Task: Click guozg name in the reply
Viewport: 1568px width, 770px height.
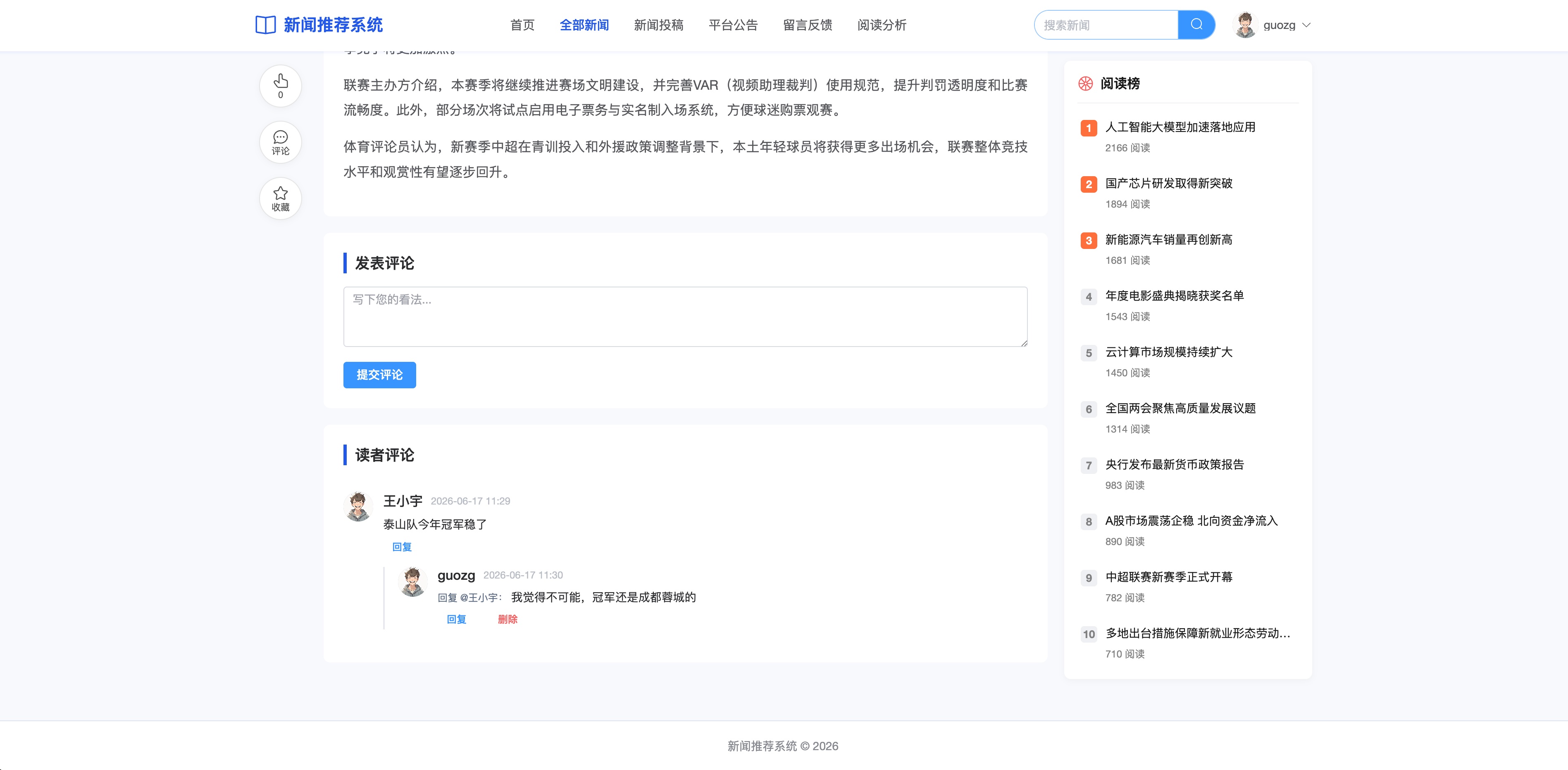Action: tap(456, 576)
